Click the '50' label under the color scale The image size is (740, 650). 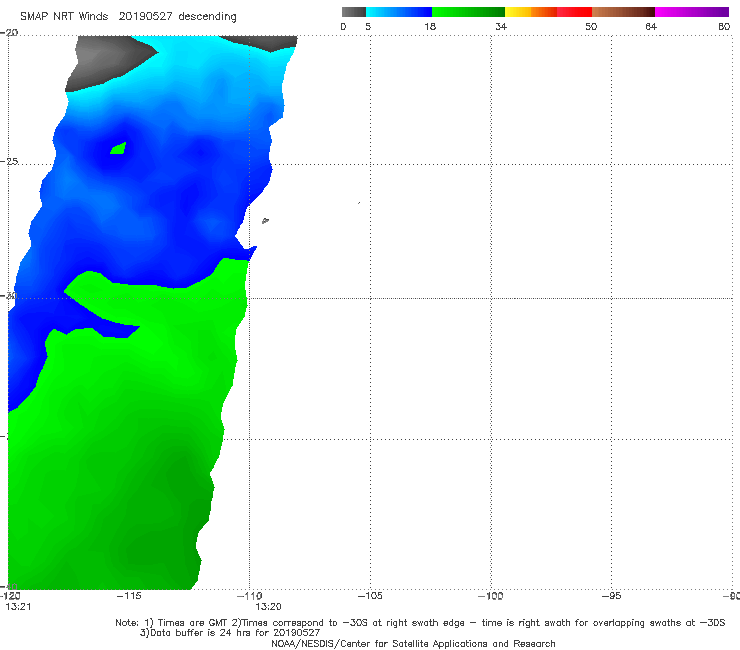[591, 26]
